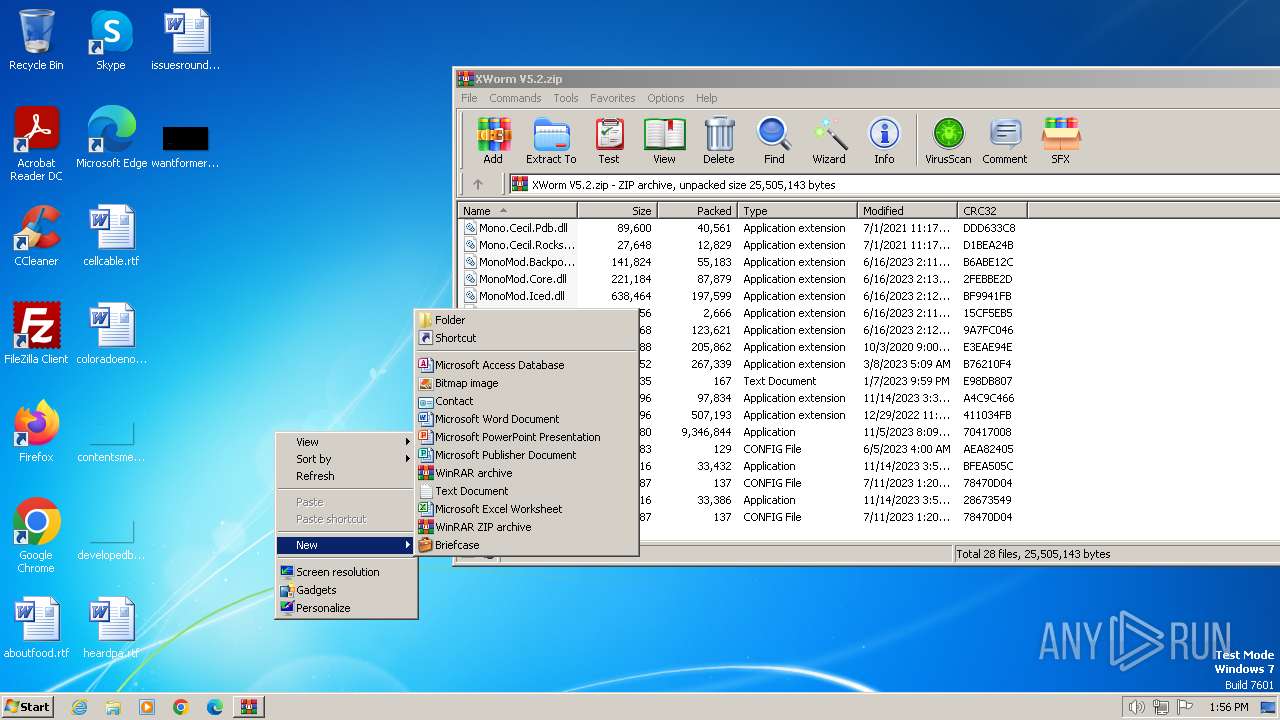Open Google Chrome desktop shortcut
The height and width of the screenshot is (720, 1280).
click(36, 536)
